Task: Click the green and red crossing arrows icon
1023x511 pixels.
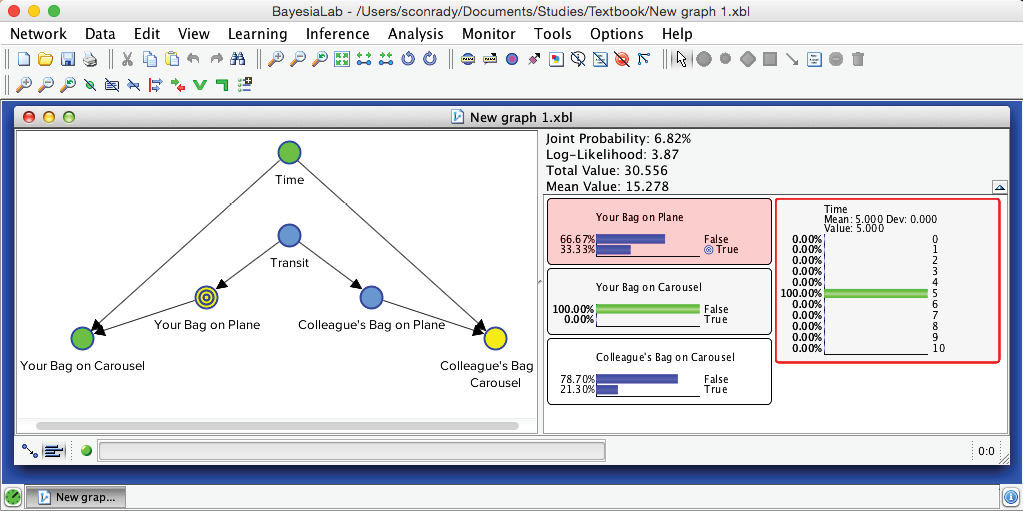Action: 178,84
